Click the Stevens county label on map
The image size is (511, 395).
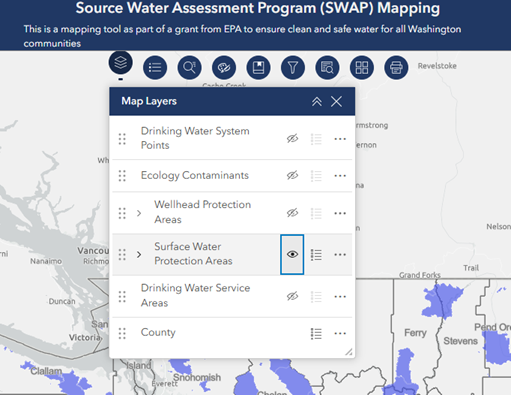click(x=460, y=341)
